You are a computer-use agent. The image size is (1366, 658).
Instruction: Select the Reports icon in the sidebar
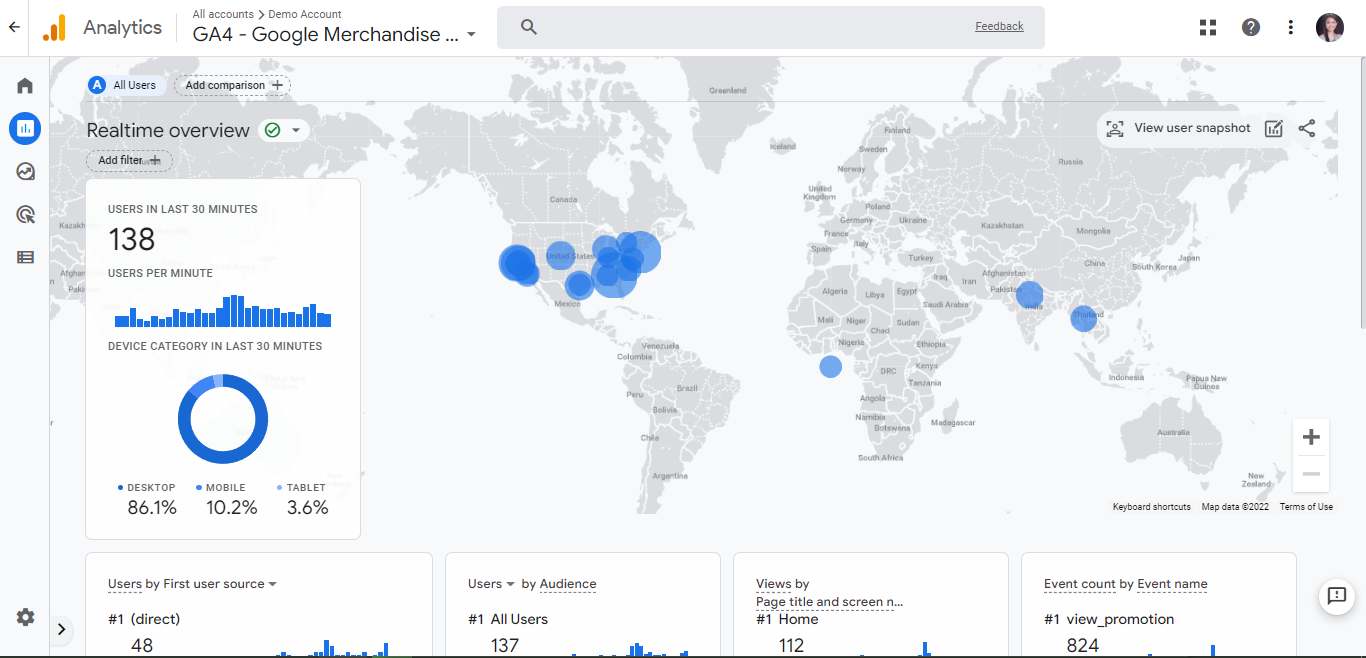click(24, 128)
